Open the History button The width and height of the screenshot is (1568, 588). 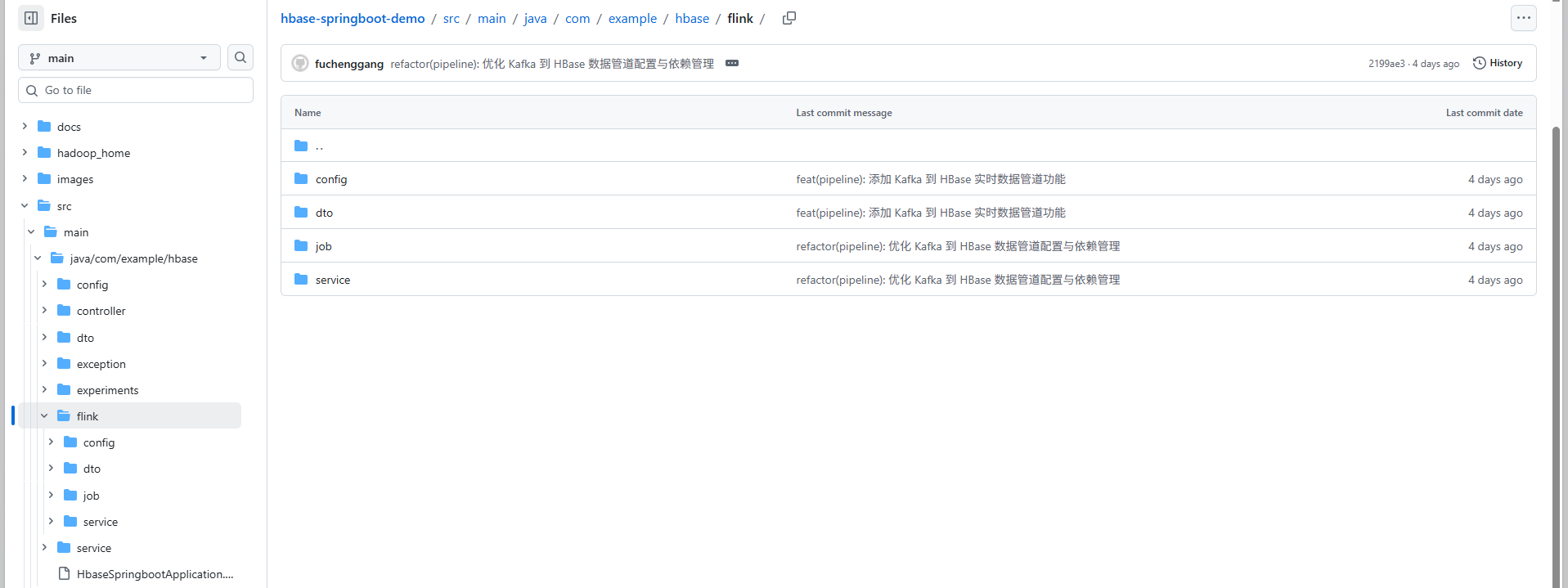coord(1498,63)
